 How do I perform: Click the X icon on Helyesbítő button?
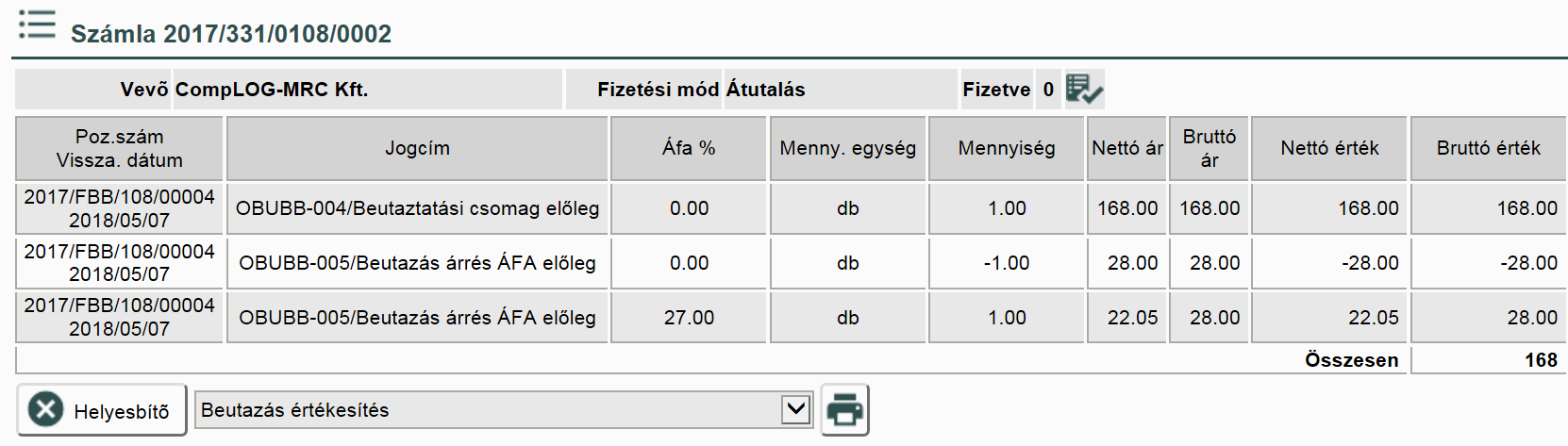click(x=45, y=410)
